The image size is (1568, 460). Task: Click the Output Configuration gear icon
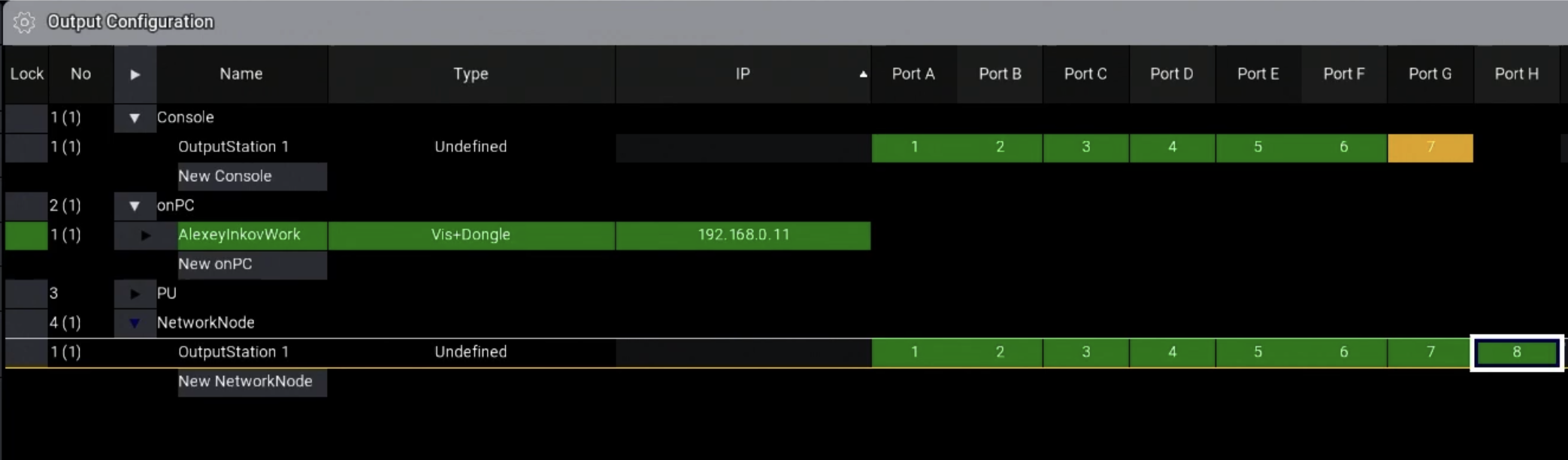24,23
